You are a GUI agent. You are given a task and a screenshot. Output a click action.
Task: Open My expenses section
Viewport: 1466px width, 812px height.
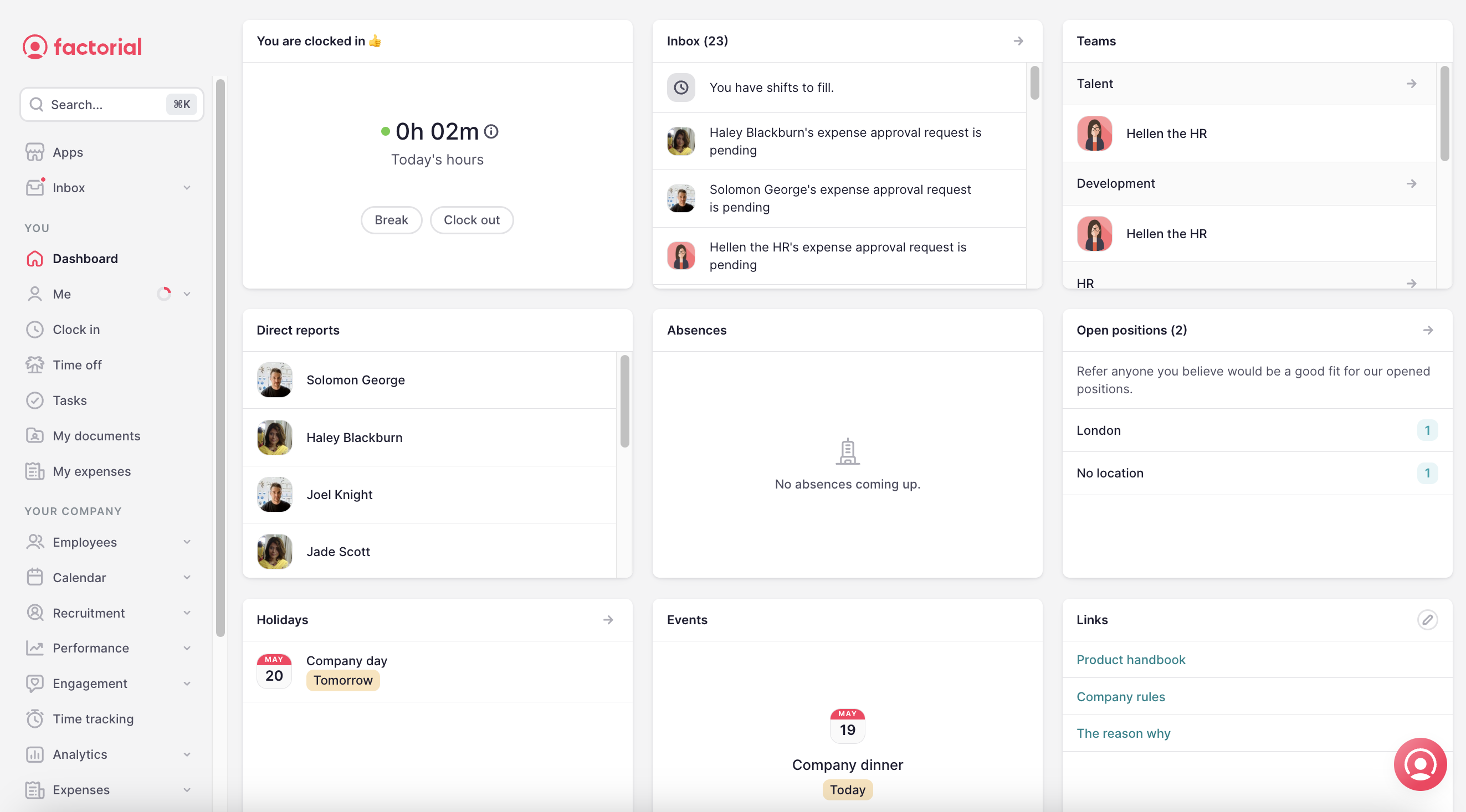91,470
